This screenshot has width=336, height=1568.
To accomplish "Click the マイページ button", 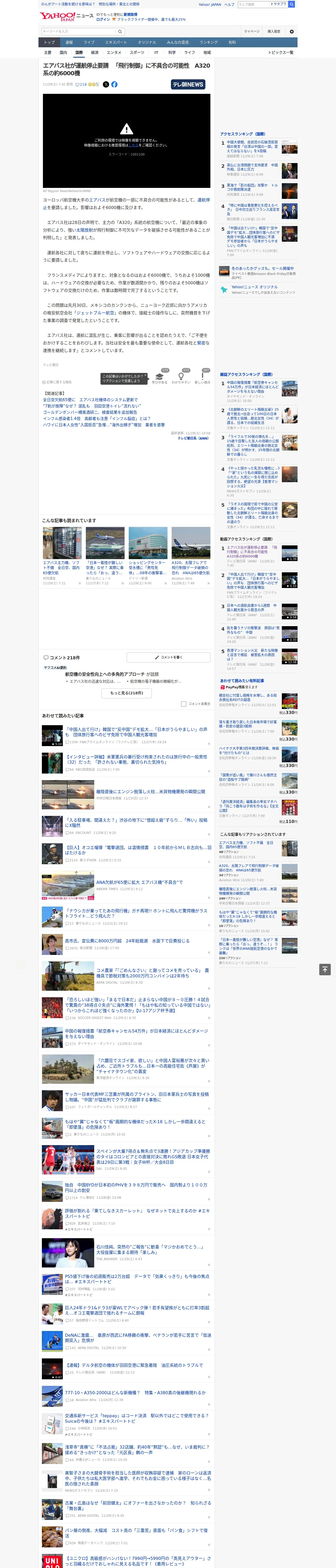I will 252,32.
